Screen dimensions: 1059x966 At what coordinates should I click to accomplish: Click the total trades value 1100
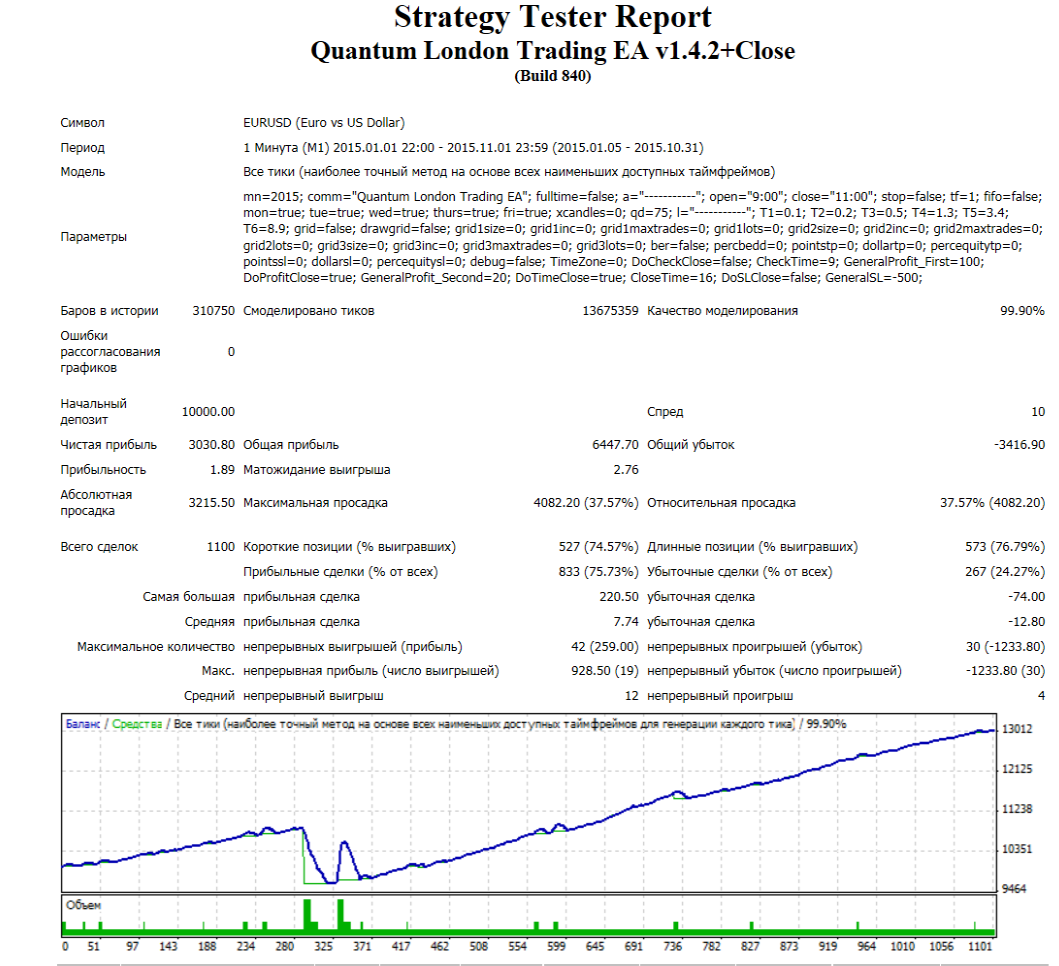click(220, 546)
